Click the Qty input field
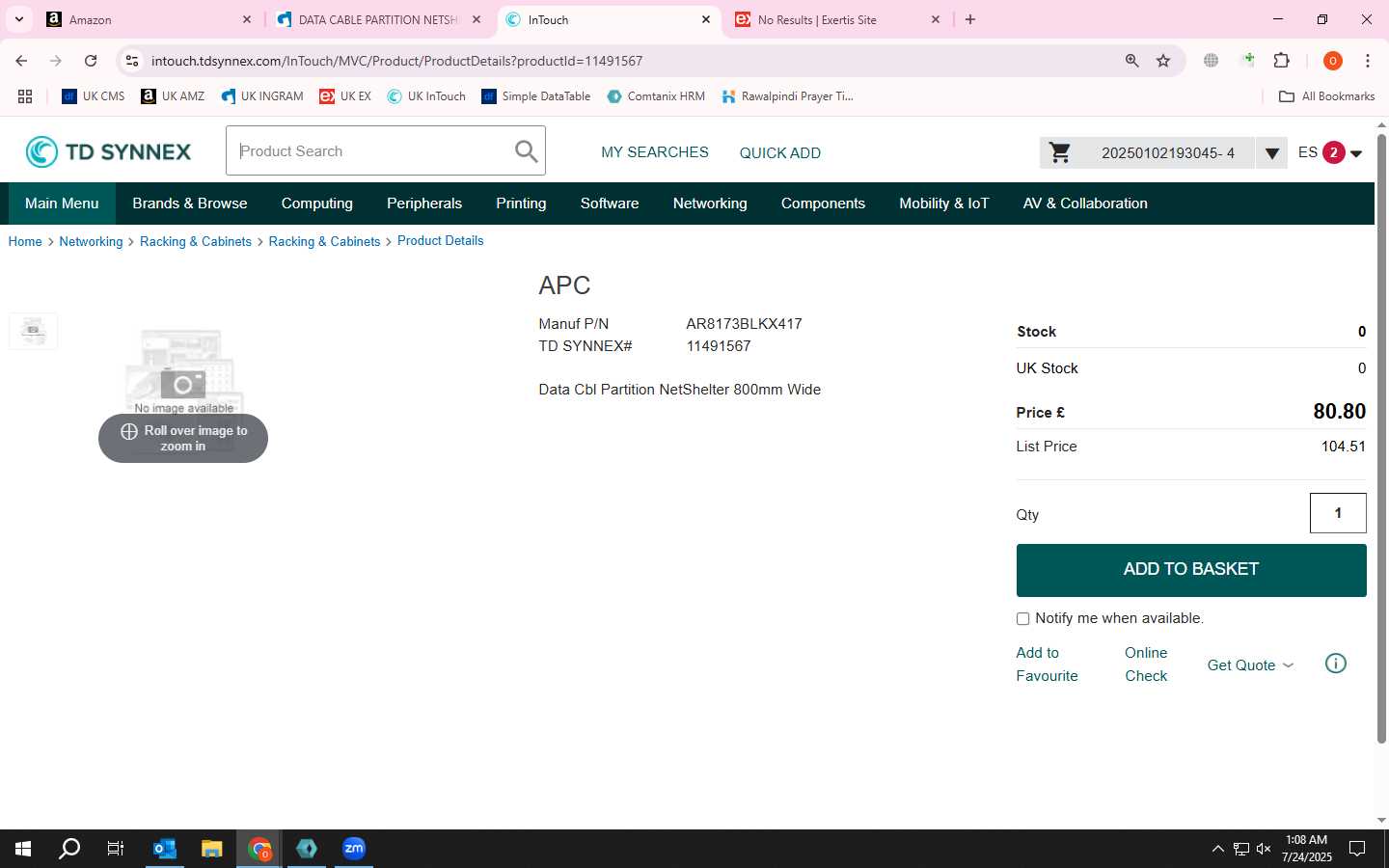The height and width of the screenshot is (868, 1389). 1338,513
